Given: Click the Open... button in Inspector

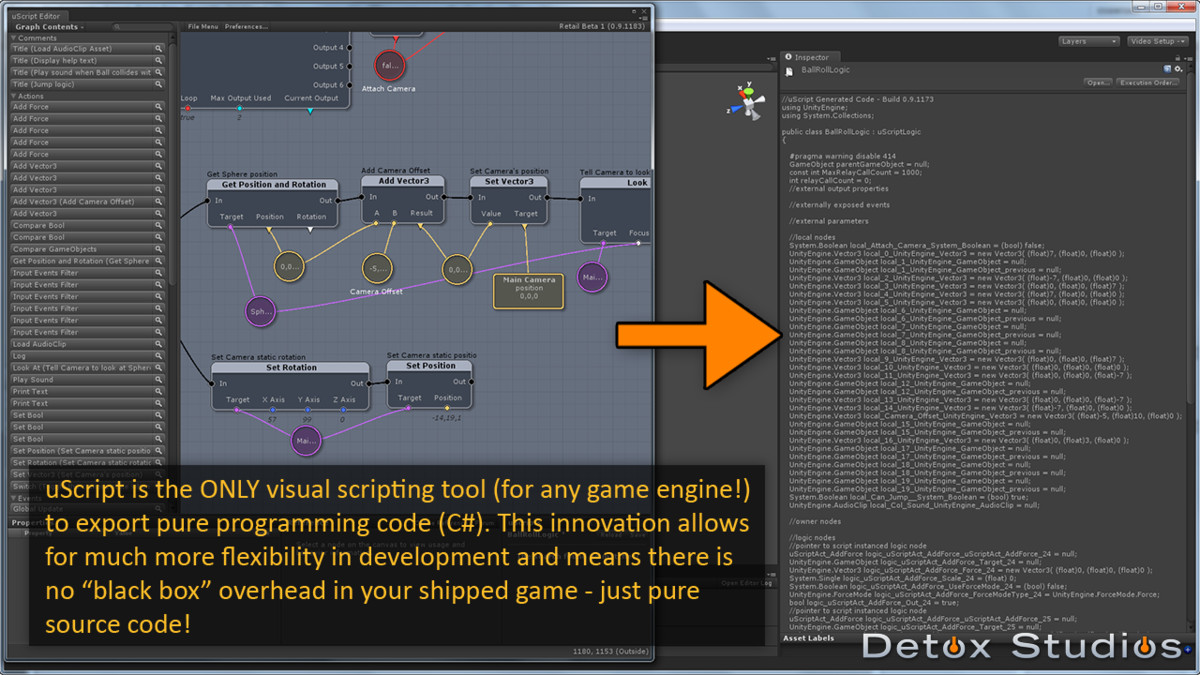Looking at the screenshot, I should pos(1098,83).
